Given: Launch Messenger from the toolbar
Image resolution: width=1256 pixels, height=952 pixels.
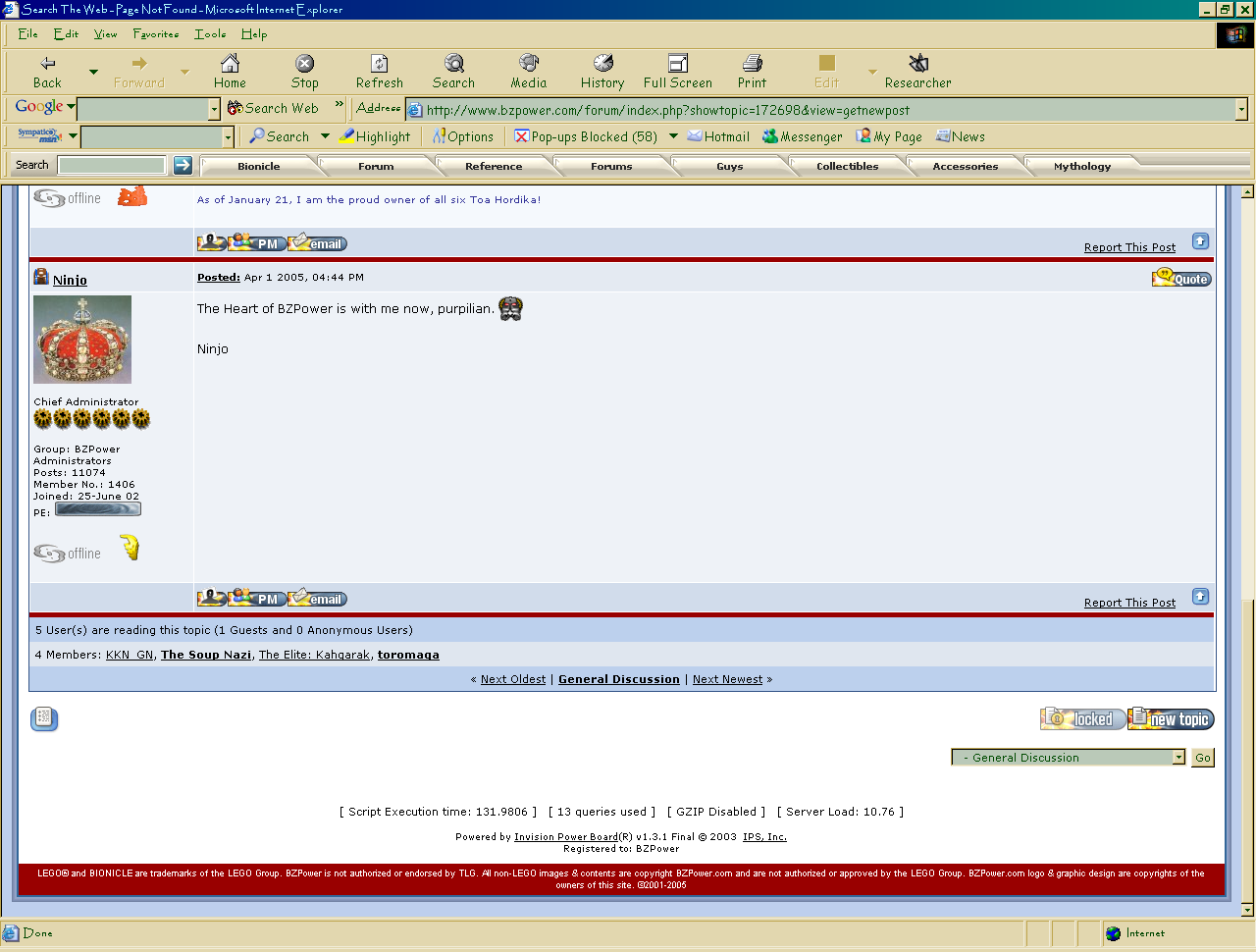Looking at the screenshot, I should [x=802, y=136].
